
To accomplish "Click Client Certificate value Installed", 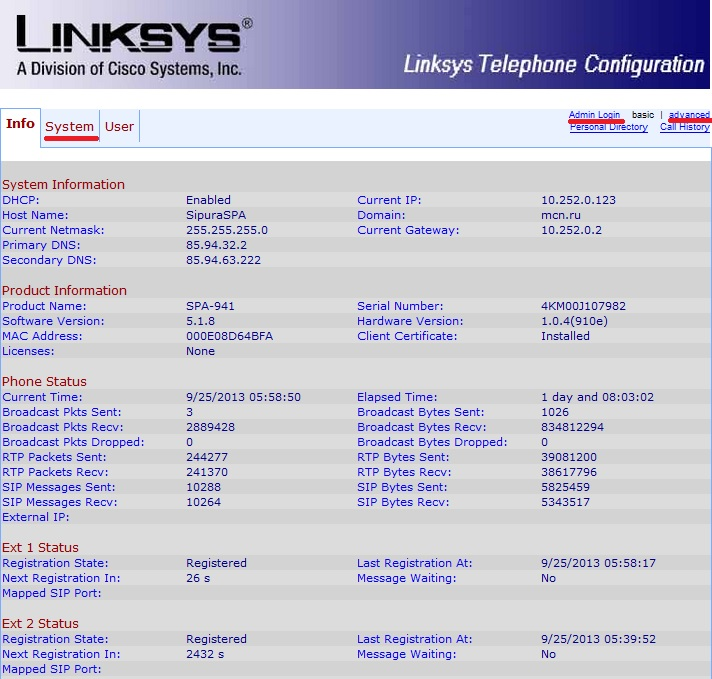I will pyautogui.click(x=565, y=336).
